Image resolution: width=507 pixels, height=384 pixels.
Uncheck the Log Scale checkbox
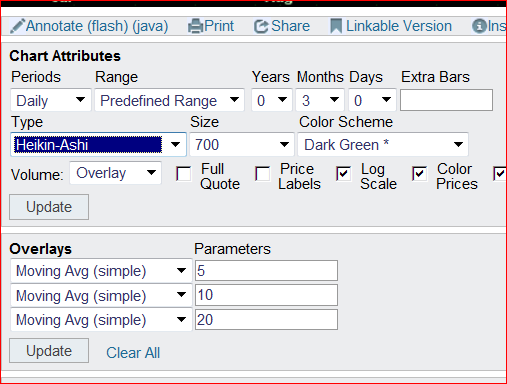coord(343,174)
